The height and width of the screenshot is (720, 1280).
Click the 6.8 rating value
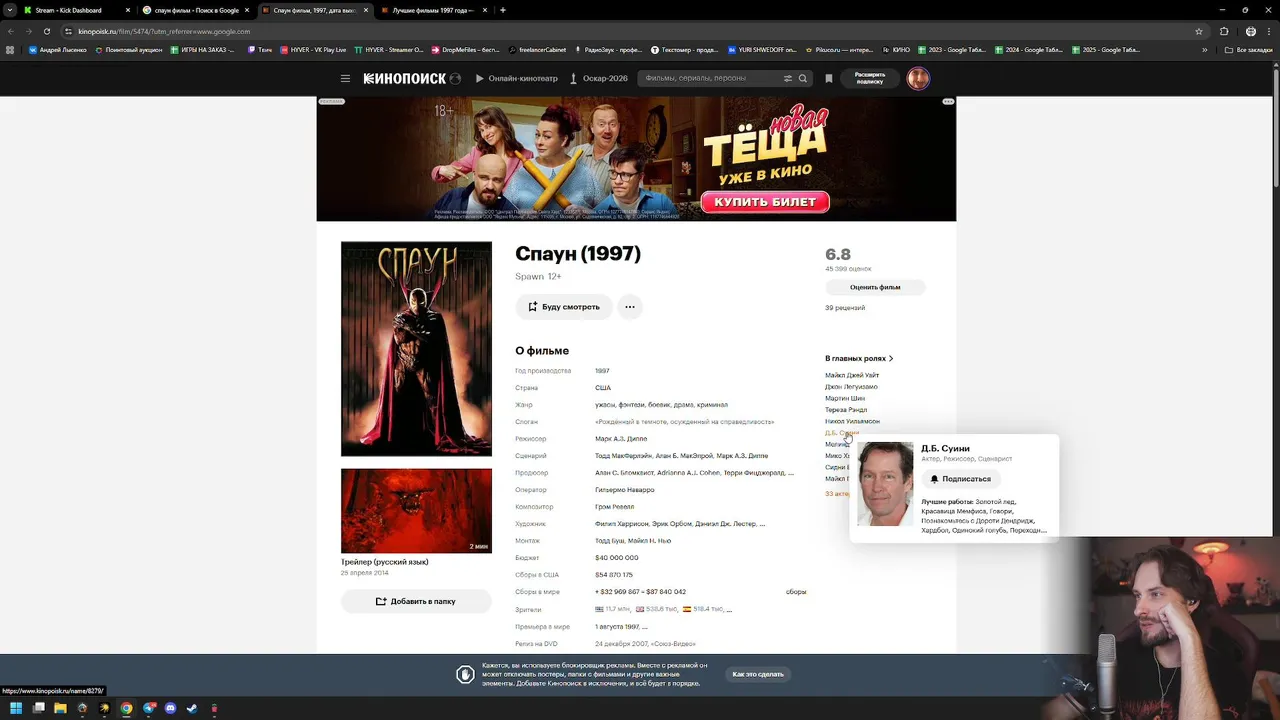coord(838,254)
